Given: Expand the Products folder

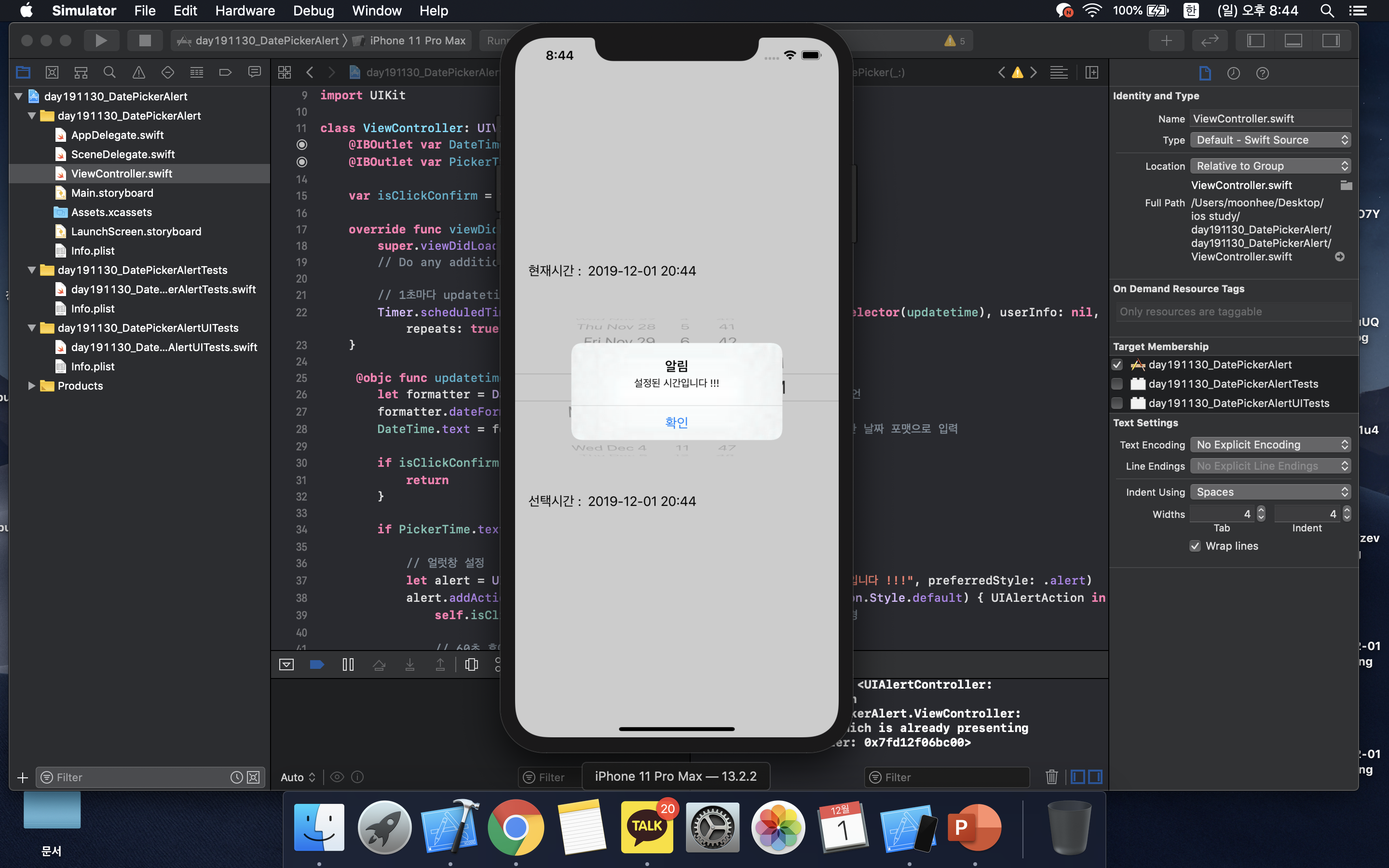Looking at the screenshot, I should (31, 386).
